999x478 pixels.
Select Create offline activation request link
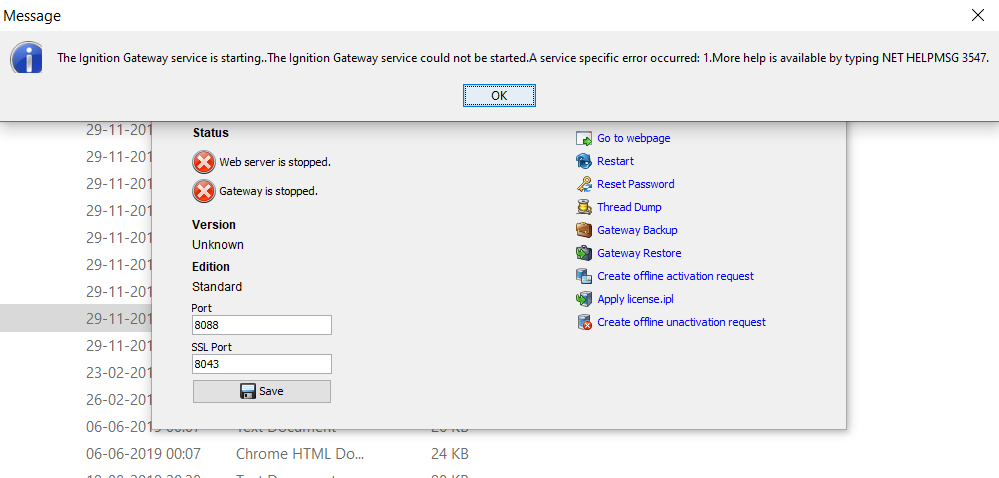point(675,276)
